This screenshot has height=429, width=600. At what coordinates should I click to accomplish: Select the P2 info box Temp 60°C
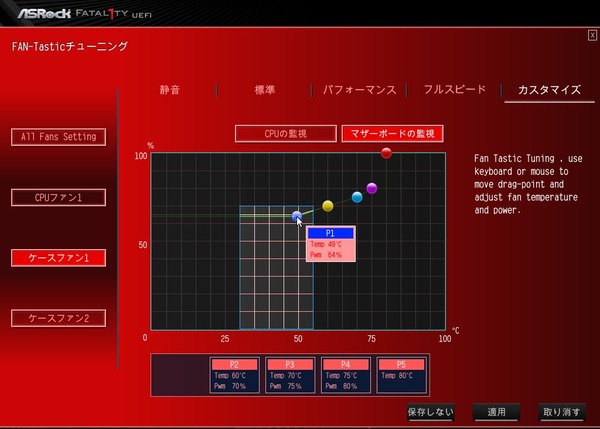(234, 375)
